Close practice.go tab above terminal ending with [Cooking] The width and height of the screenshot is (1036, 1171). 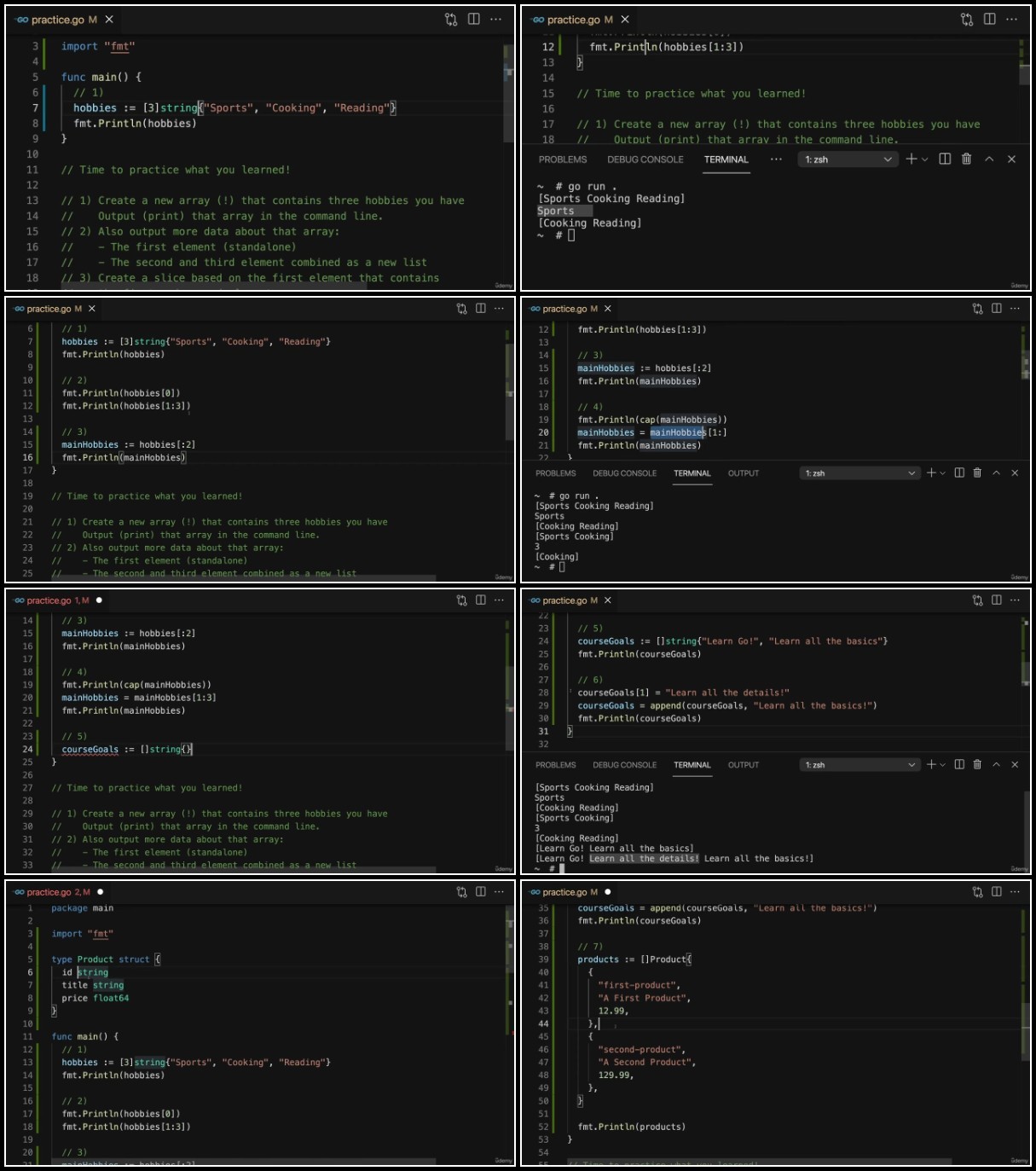tap(608, 309)
